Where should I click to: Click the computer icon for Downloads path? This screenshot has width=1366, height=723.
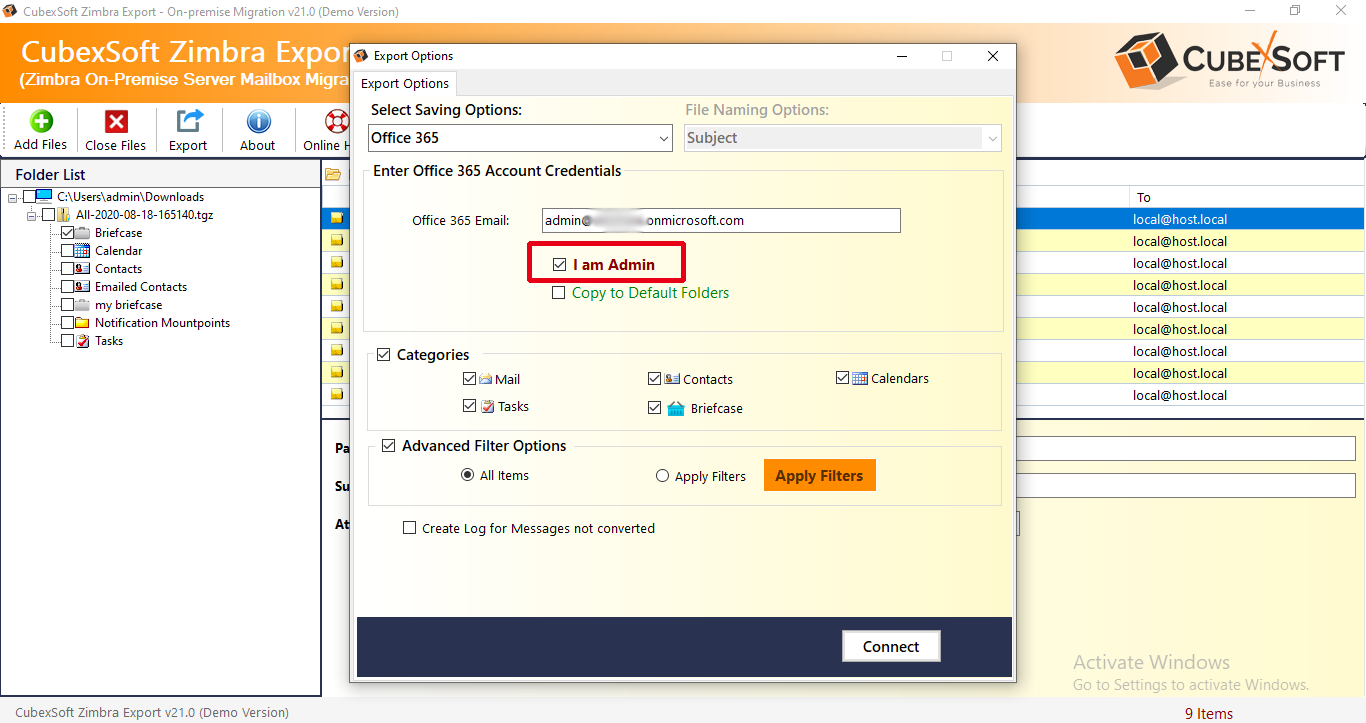coord(45,196)
